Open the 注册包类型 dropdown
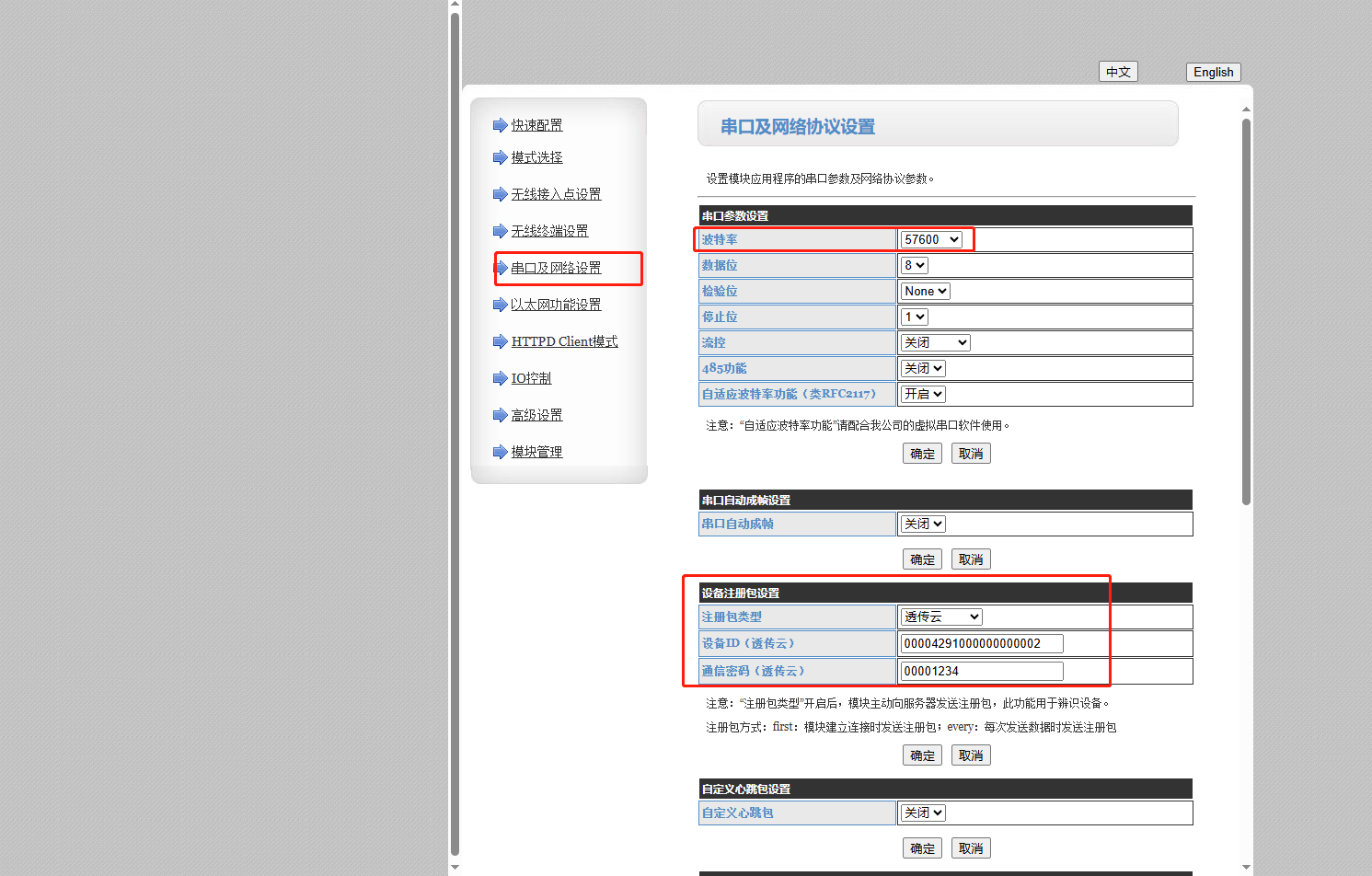The height and width of the screenshot is (876, 1372). click(x=941, y=617)
